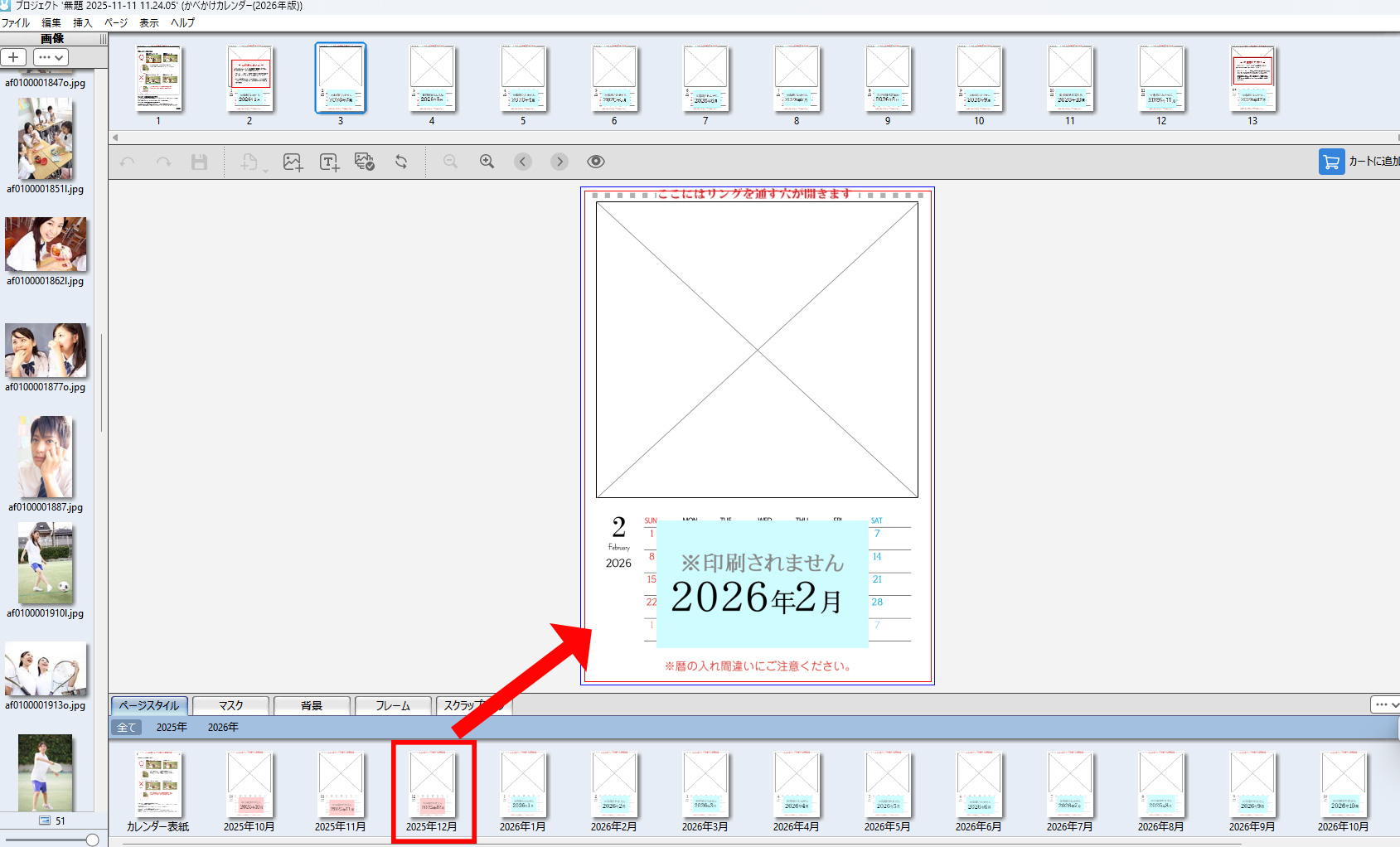Click the カートに追加 button
Viewport: 1400px width, 847px height.
pyautogui.click(x=1359, y=162)
